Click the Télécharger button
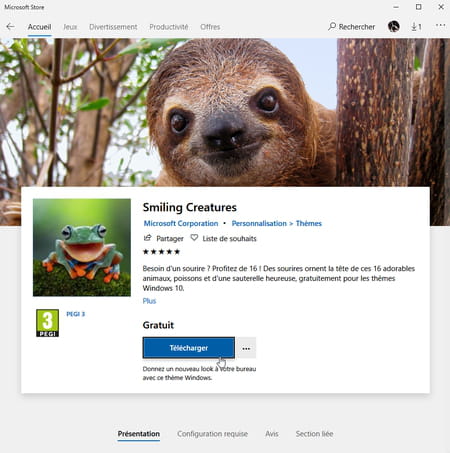Image resolution: width=450 pixels, height=453 pixels. click(x=189, y=348)
